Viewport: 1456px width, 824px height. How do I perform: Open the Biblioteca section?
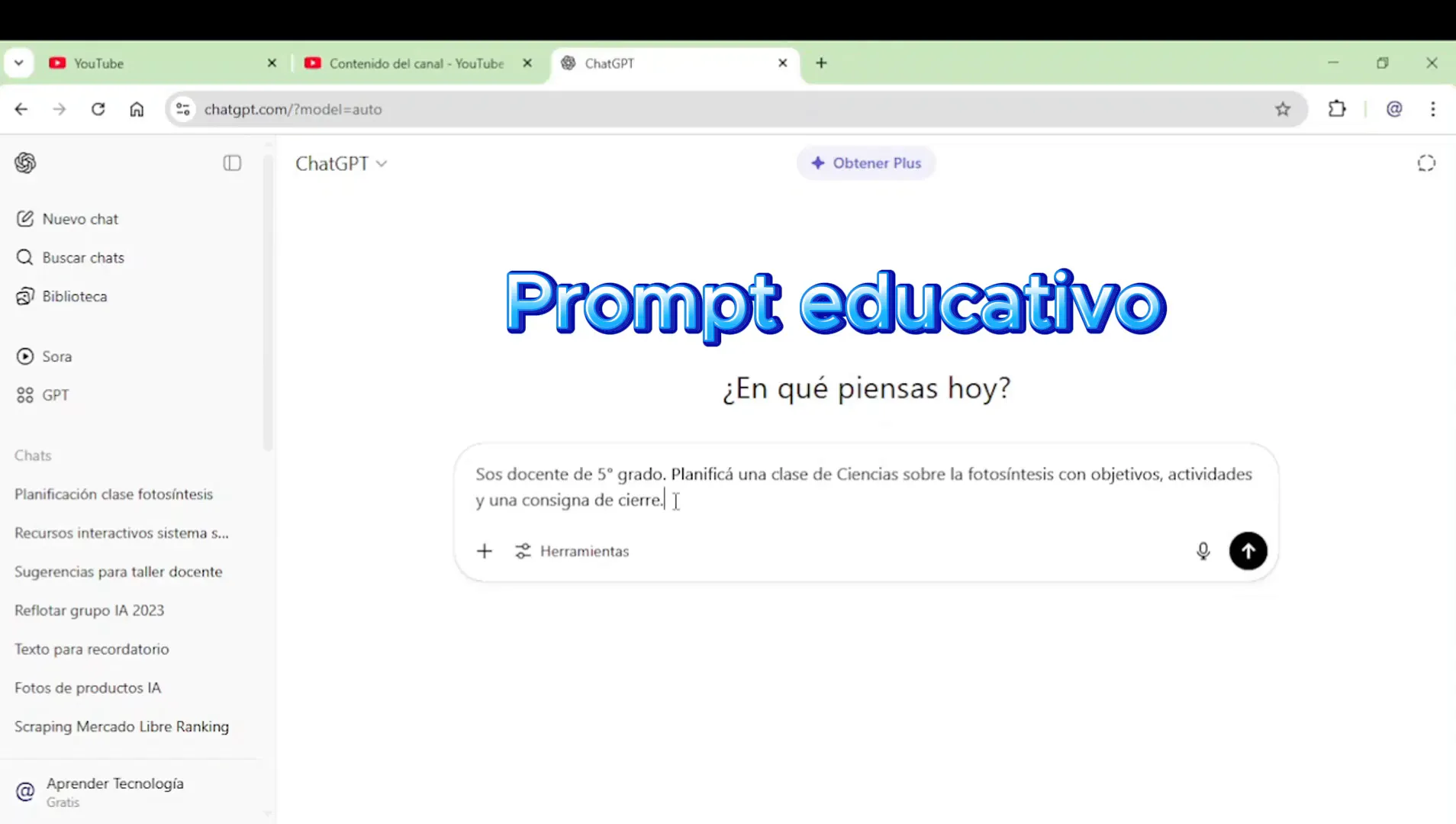[x=74, y=296]
